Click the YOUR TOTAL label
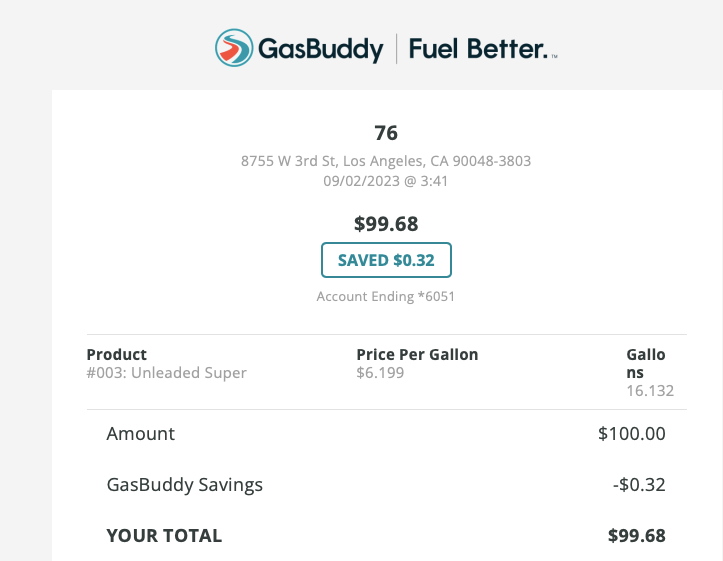This screenshot has width=723, height=561. 164,536
